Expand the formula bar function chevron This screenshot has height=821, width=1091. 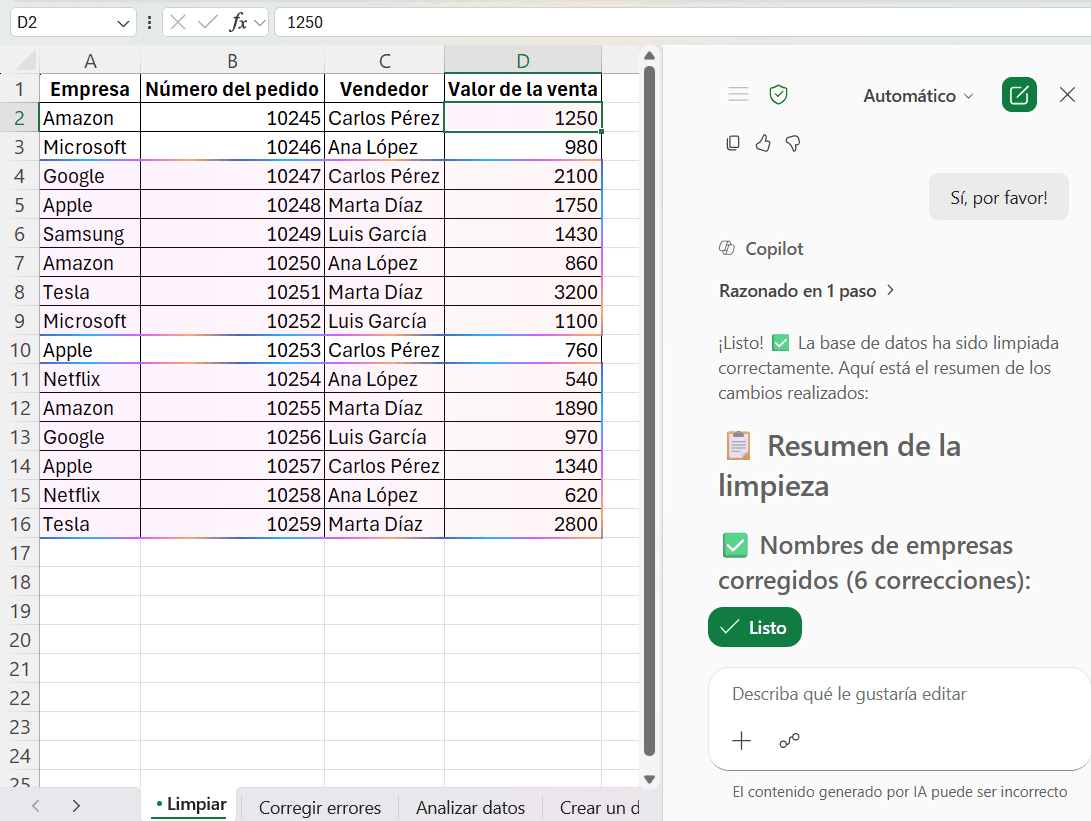pyautogui.click(x=260, y=23)
